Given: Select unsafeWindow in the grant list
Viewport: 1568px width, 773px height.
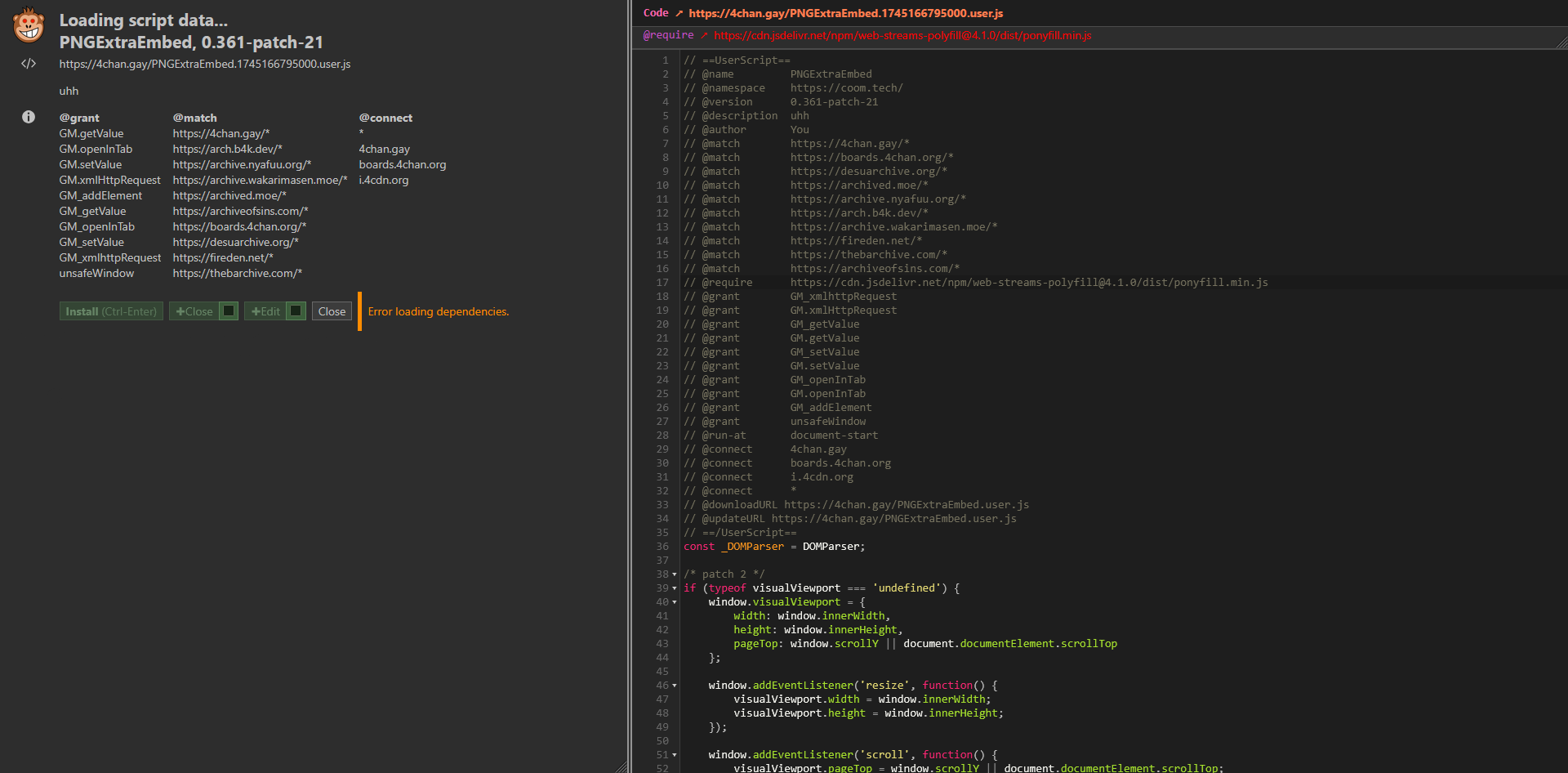Looking at the screenshot, I should click(96, 273).
